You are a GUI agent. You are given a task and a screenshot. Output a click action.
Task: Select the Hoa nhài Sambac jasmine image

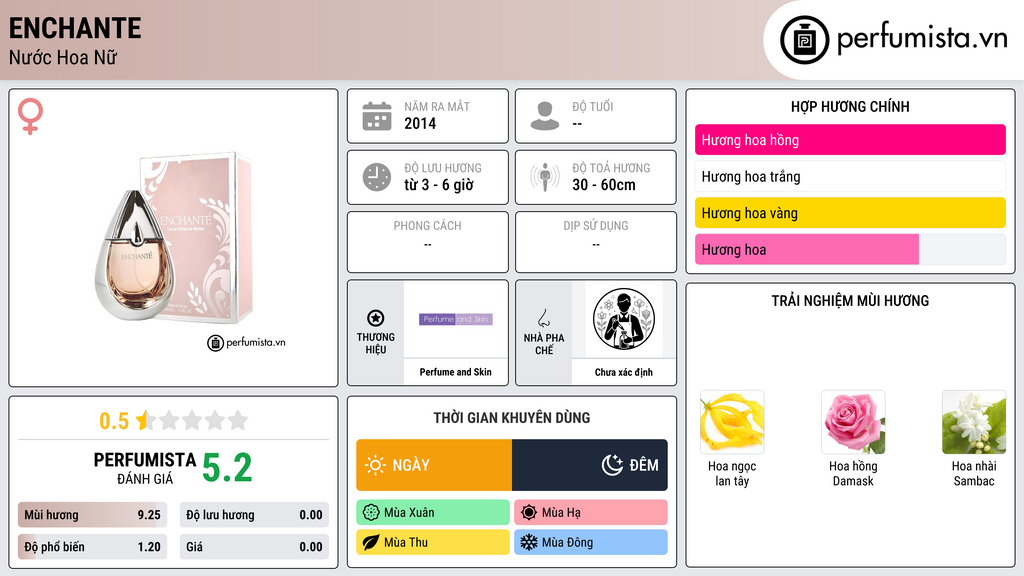pyautogui.click(x=974, y=422)
